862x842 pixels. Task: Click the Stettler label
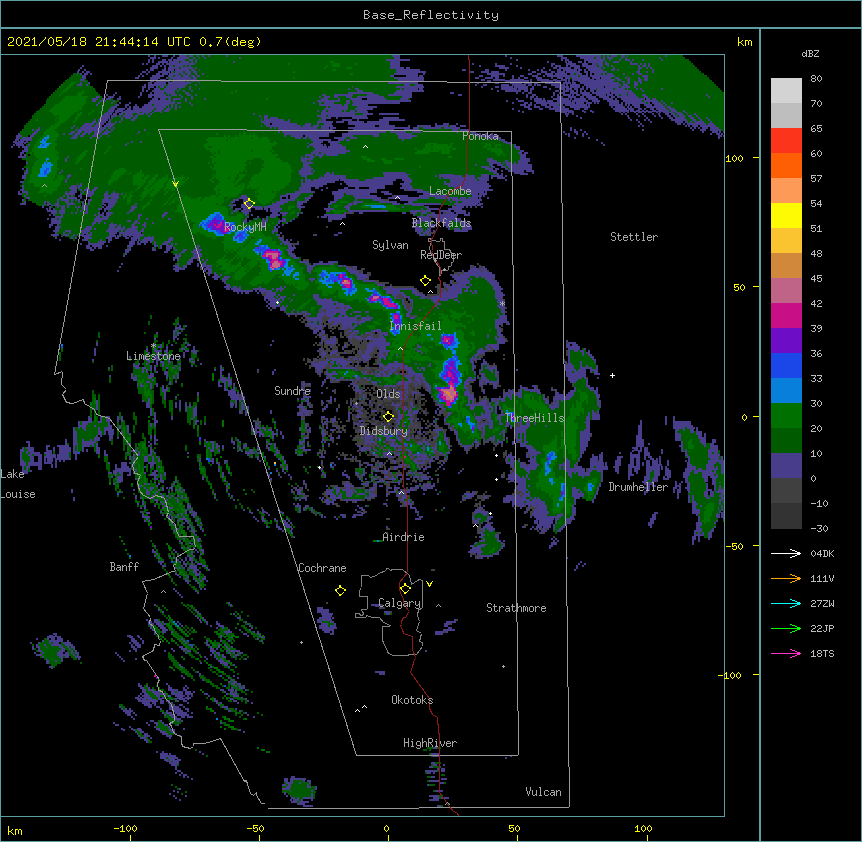click(x=634, y=237)
